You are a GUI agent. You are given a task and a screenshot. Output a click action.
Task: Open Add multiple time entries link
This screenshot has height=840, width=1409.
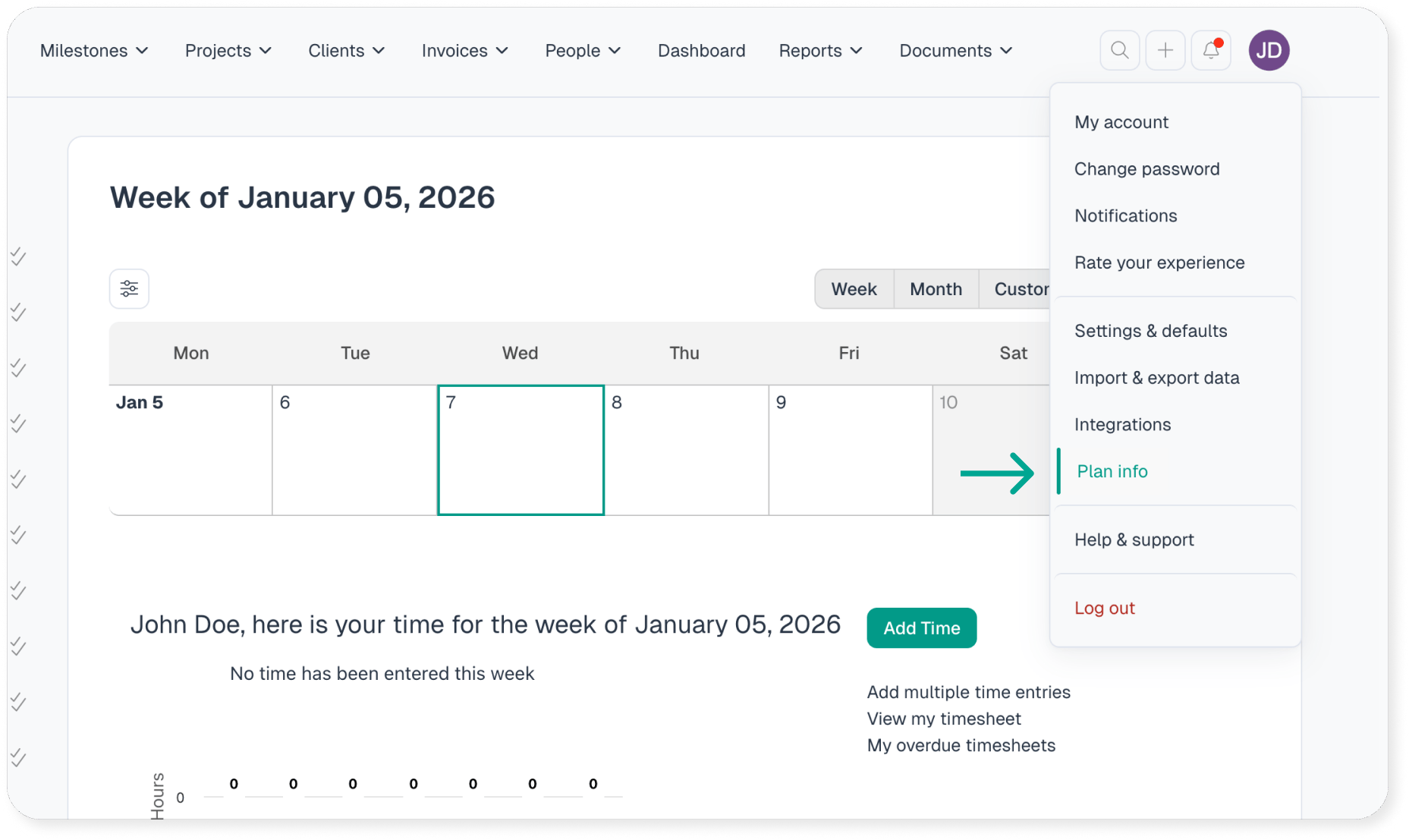968,692
